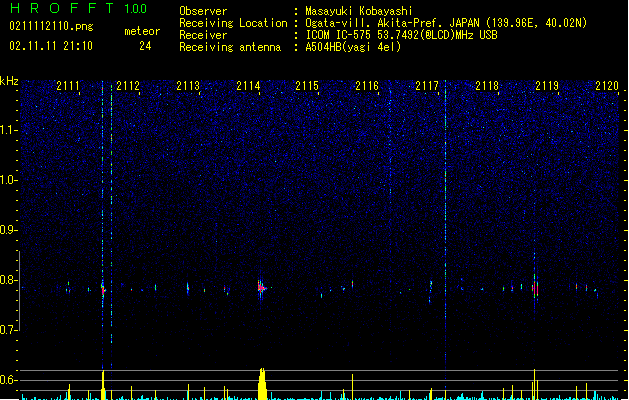Image resolution: width=629 pixels, height=400 pixels.
Task: Click the 0.6 kHz axis tick label
Action: tap(8, 380)
